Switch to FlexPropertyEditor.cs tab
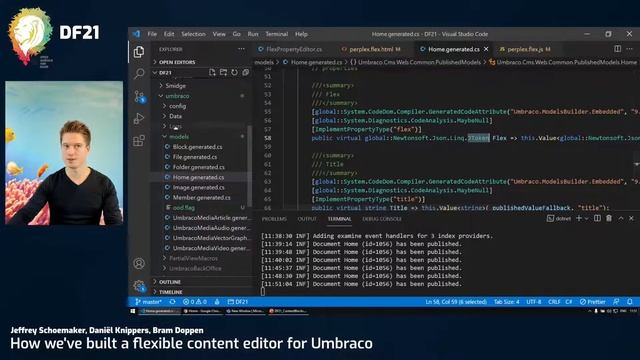This screenshot has height=360, width=640. click(x=294, y=49)
